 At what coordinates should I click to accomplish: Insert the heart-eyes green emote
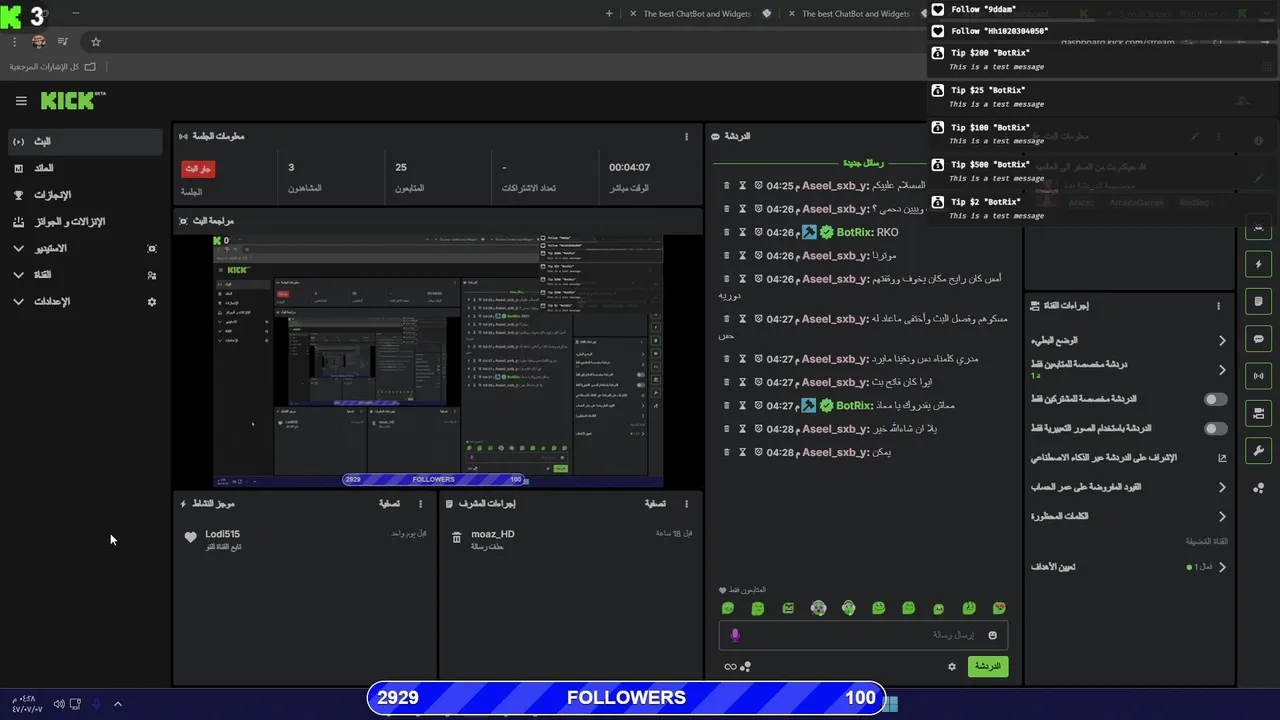point(999,608)
